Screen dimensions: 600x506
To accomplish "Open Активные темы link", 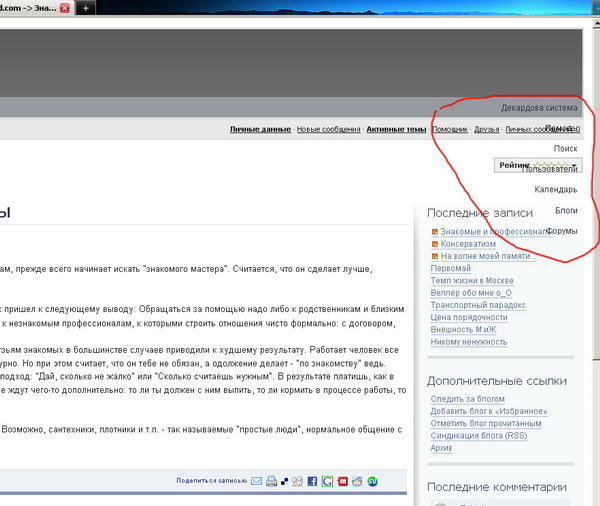I will coord(396,129).
